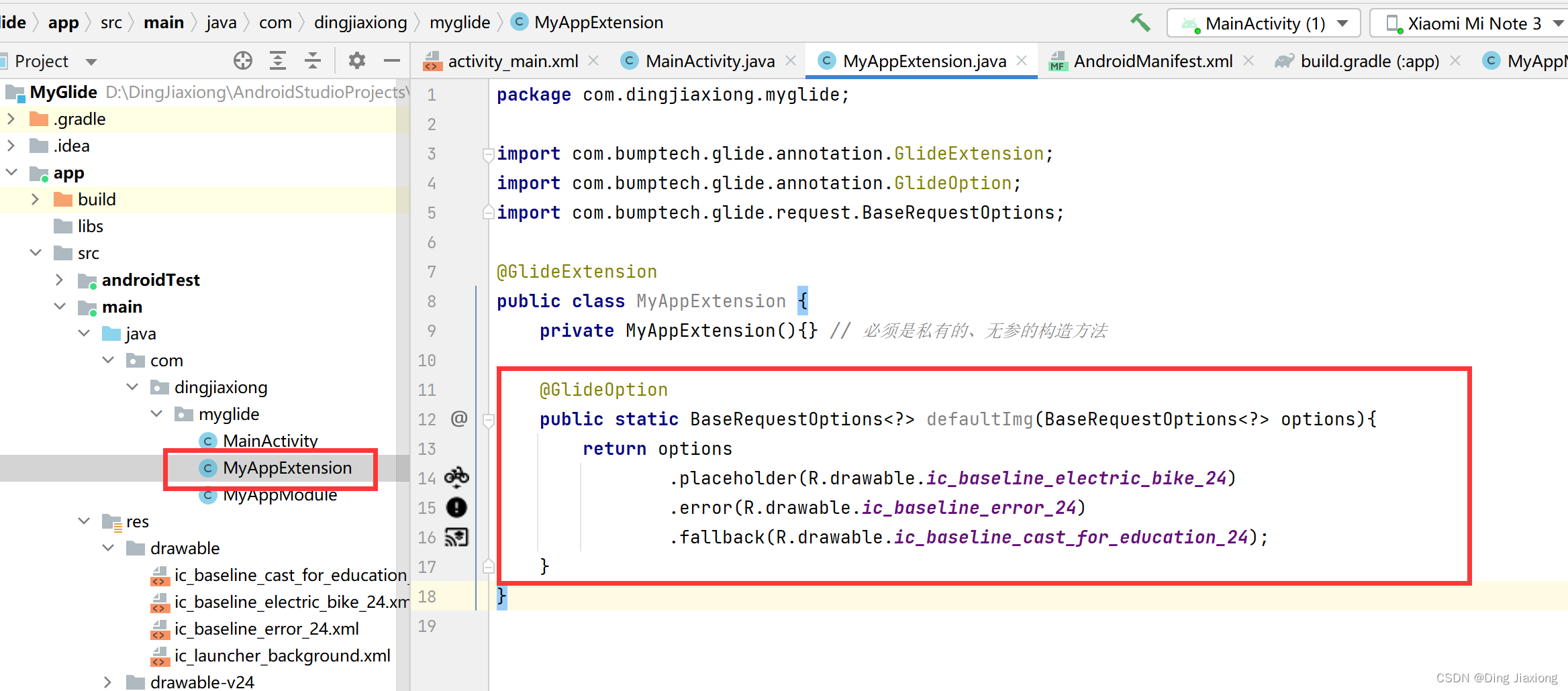
Task: Collapse the com package arrow
Action: pyautogui.click(x=108, y=360)
